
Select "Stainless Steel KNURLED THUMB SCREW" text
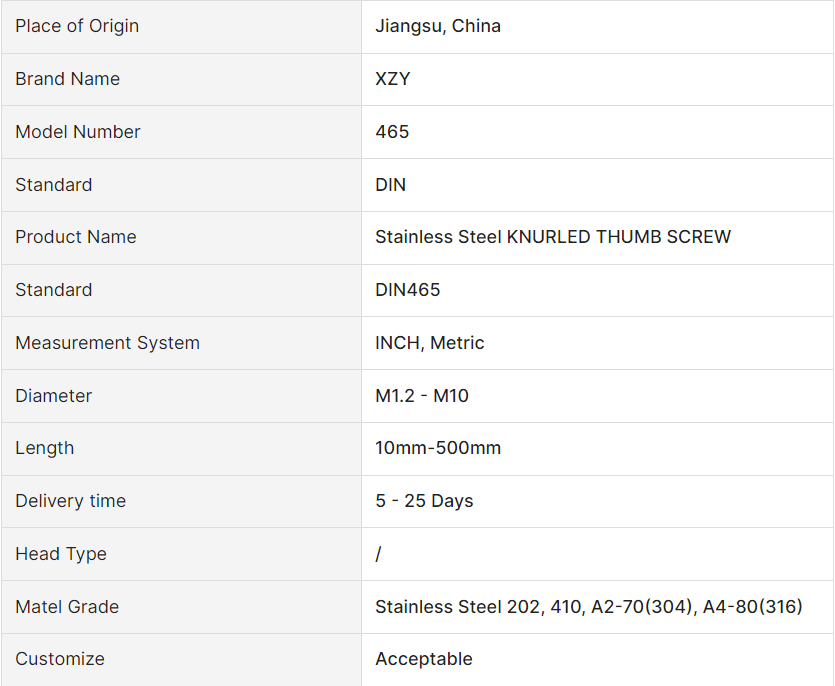[553, 237]
